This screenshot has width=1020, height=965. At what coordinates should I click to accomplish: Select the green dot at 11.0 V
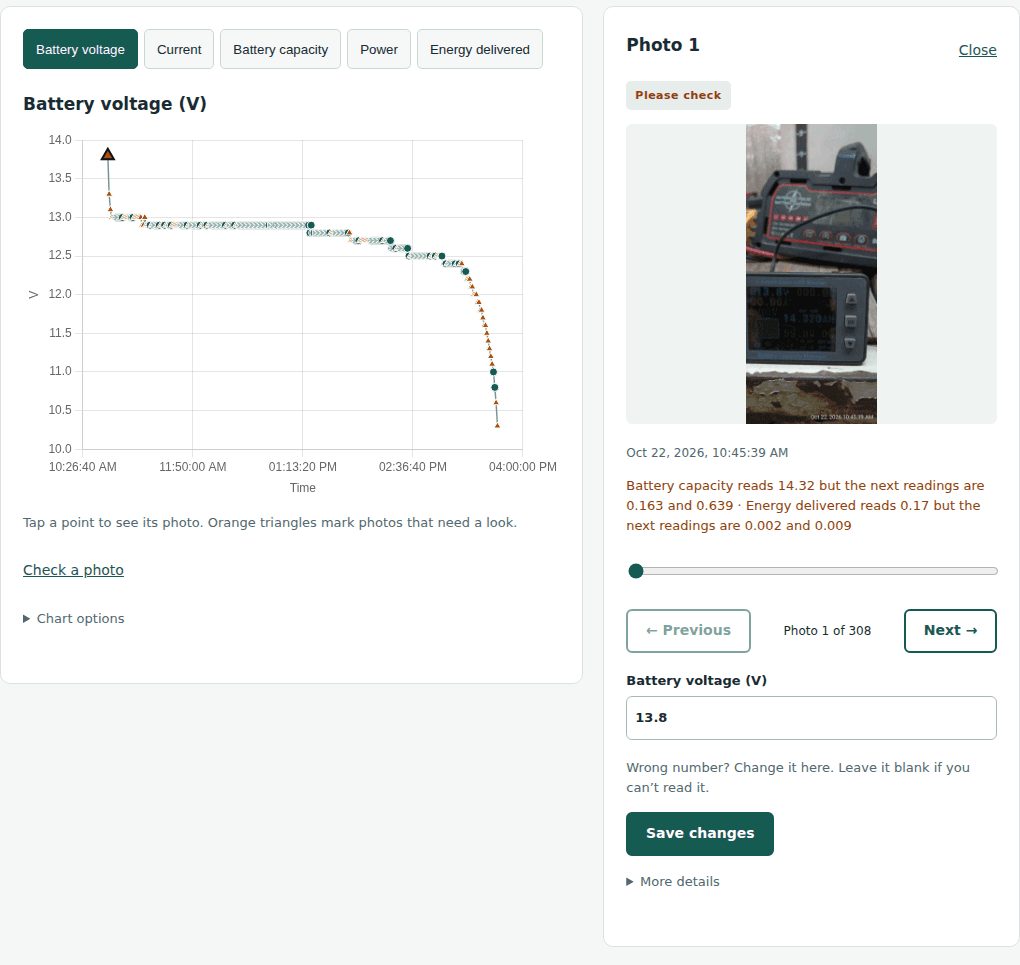click(x=494, y=372)
